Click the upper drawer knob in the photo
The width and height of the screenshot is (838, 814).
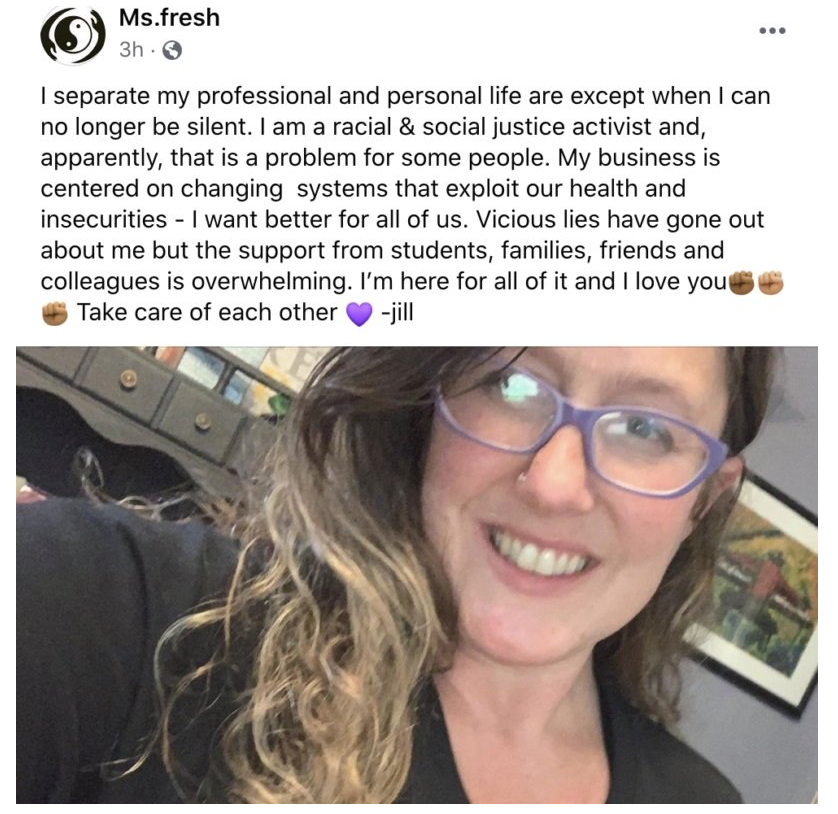(x=128, y=378)
